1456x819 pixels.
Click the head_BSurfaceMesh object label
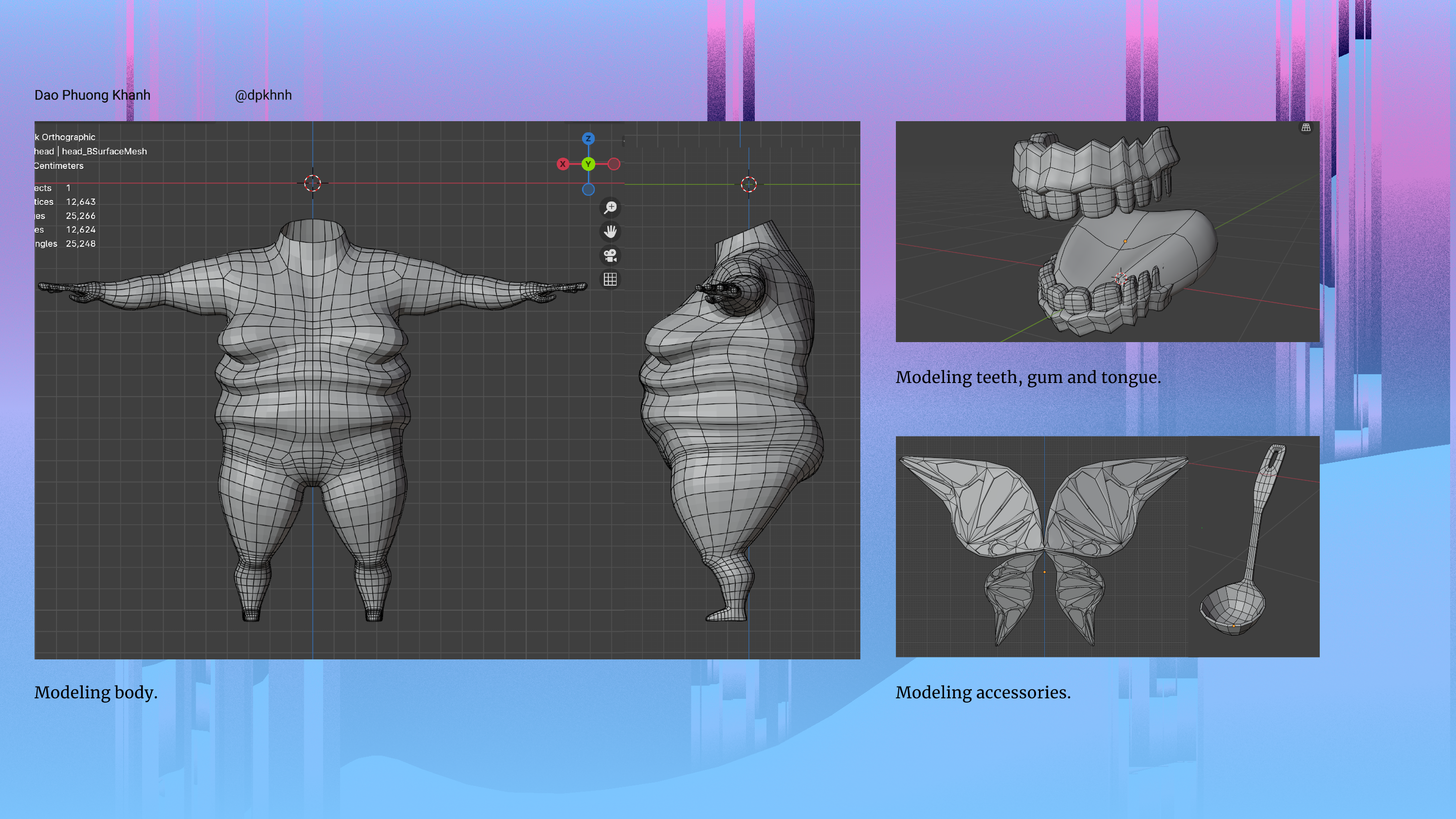click(104, 151)
